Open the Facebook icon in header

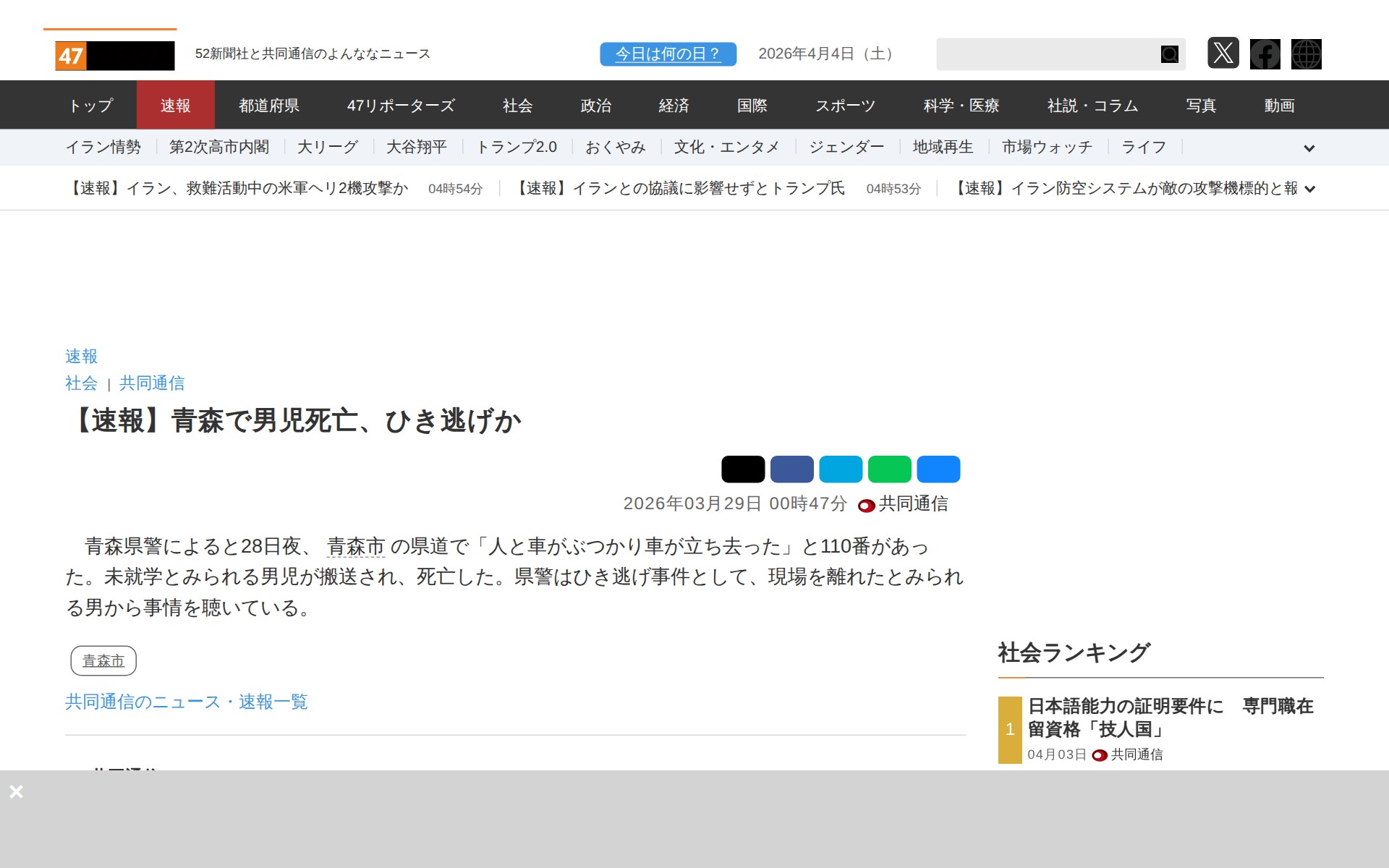pyautogui.click(x=1265, y=54)
